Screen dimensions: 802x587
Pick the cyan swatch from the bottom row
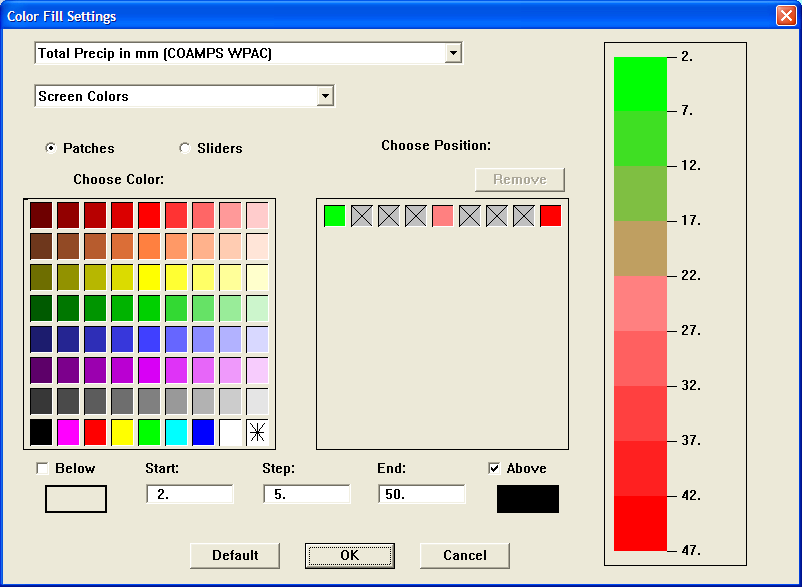pos(177,431)
